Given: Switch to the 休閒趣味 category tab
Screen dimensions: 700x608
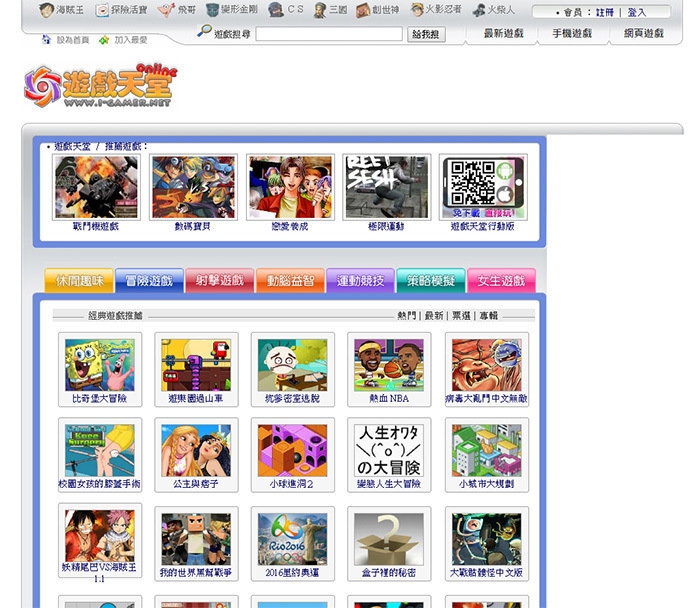Looking at the screenshot, I should pos(79,281).
